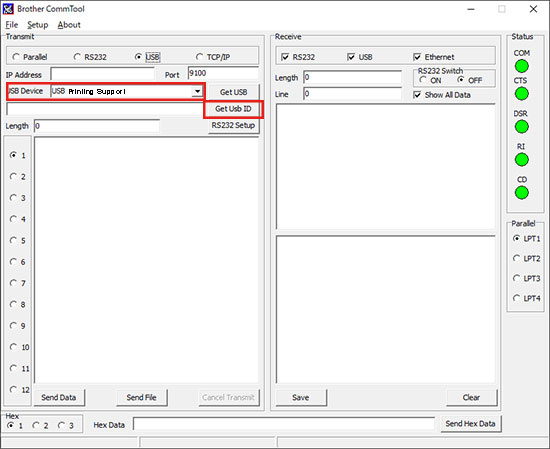Open the Setup menu
Viewport: 550px width, 449px height.
pos(38,25)
